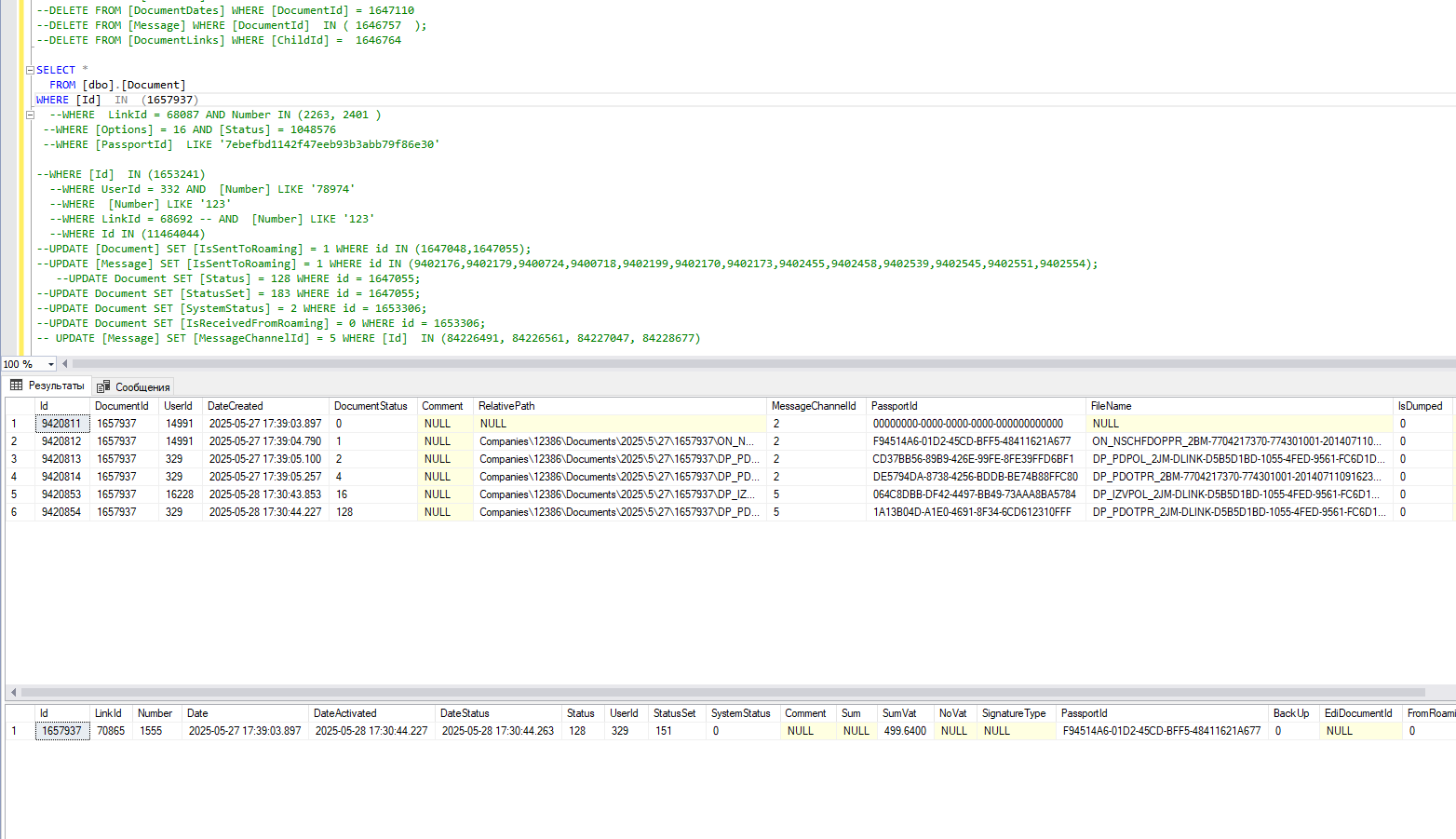
Task: Select the MessageChannelId column header
Action: pyautogui.click(x=813, y=406)
